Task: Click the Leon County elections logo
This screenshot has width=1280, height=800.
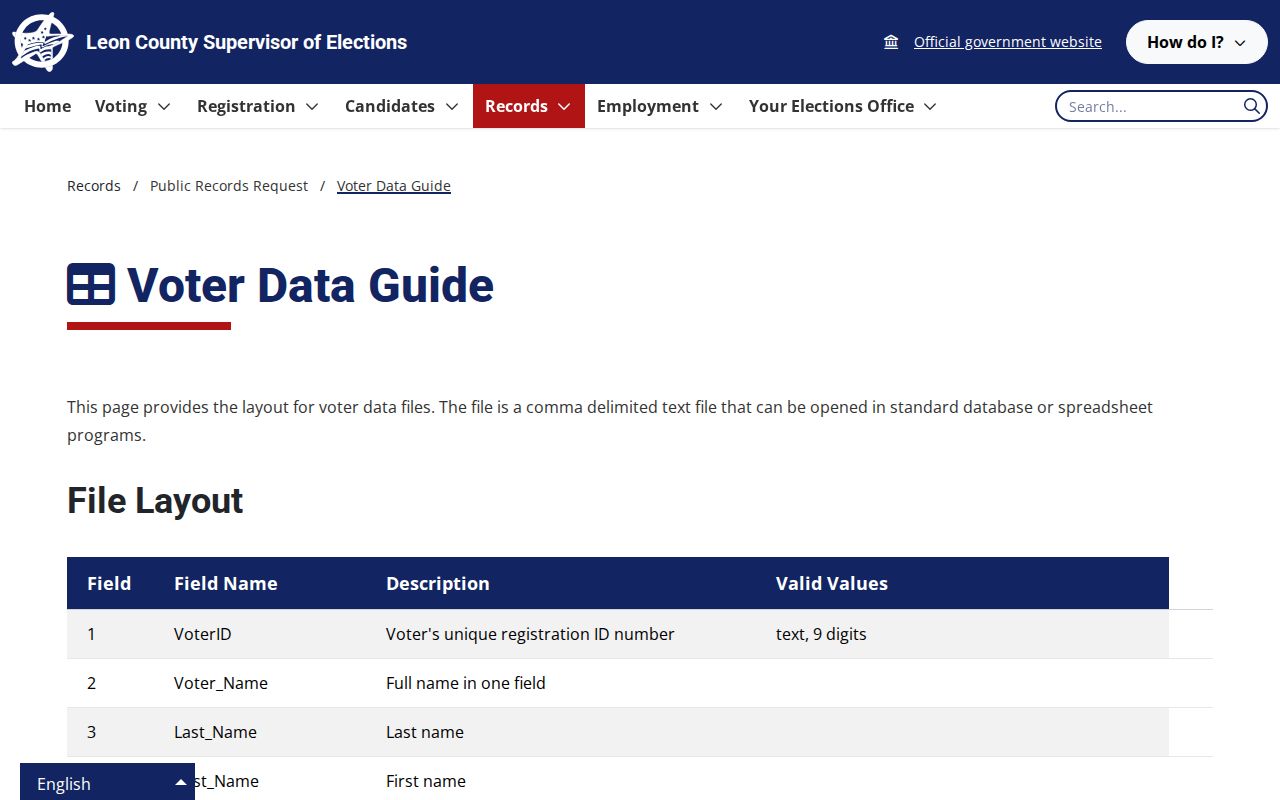Action: (x=42, y=42)
